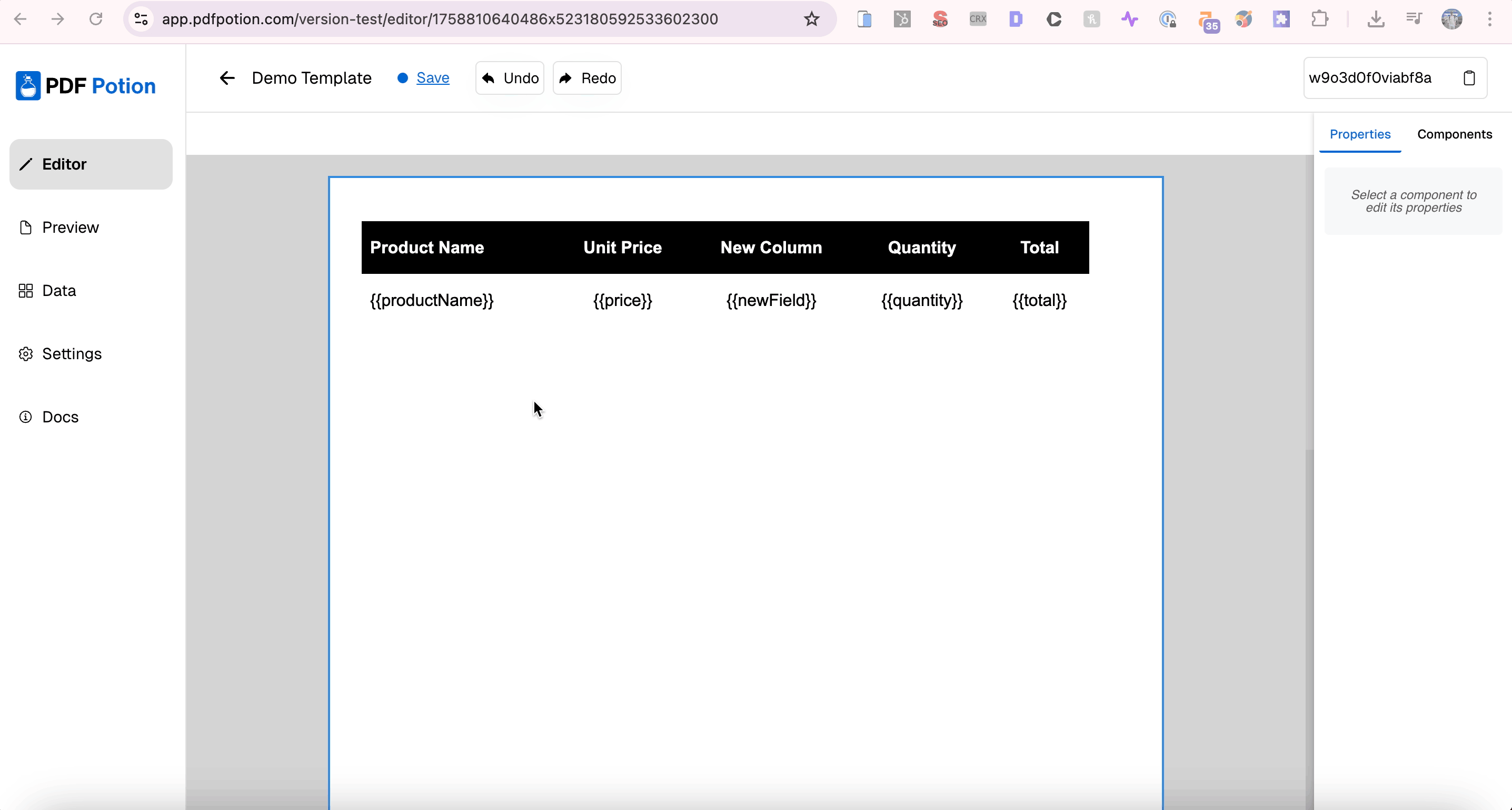
Task: Switch to the Components tab
Action: [1454, 134]
